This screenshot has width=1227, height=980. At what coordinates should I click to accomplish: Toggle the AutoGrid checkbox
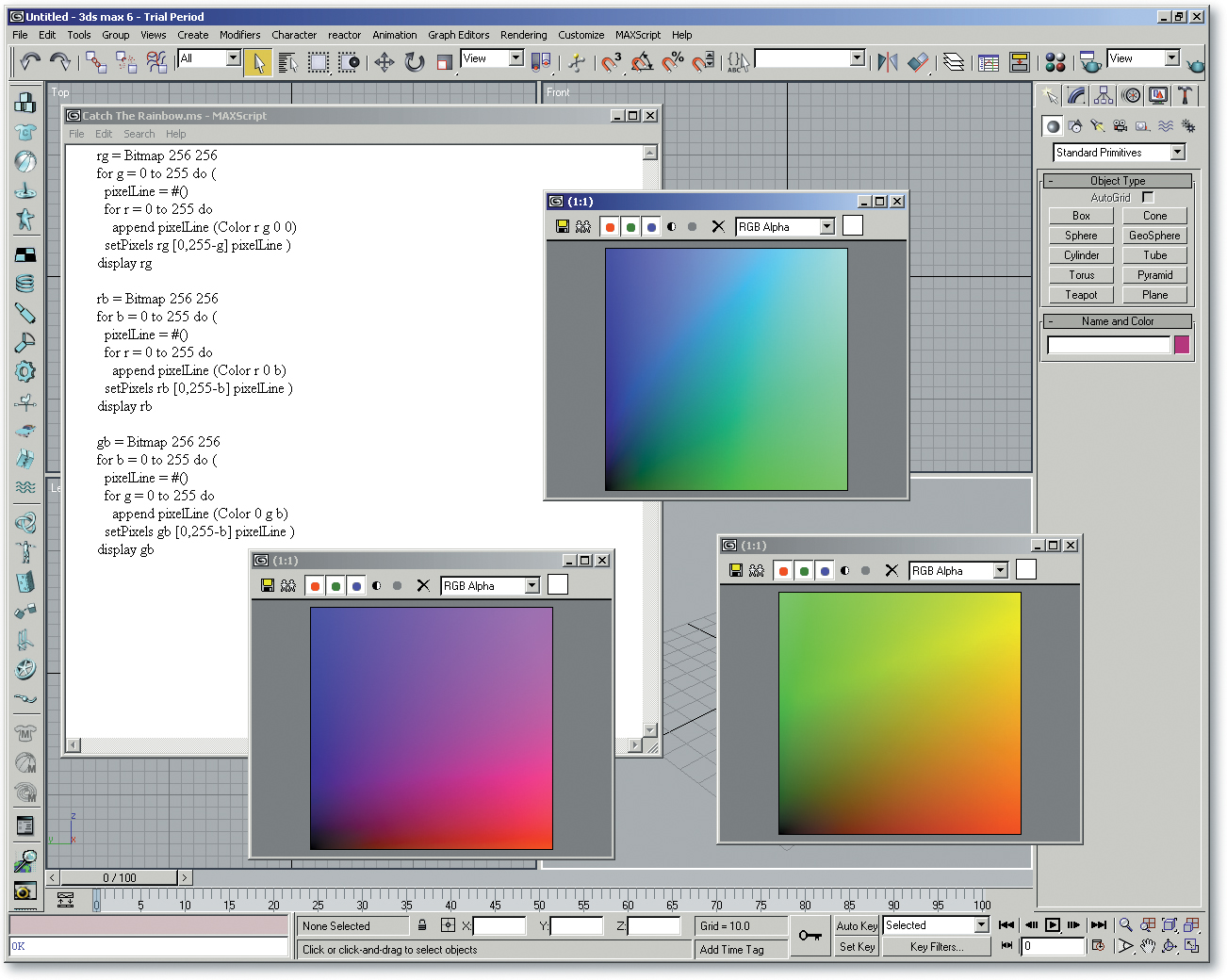pyautogui.click(x=1147, y=197)
